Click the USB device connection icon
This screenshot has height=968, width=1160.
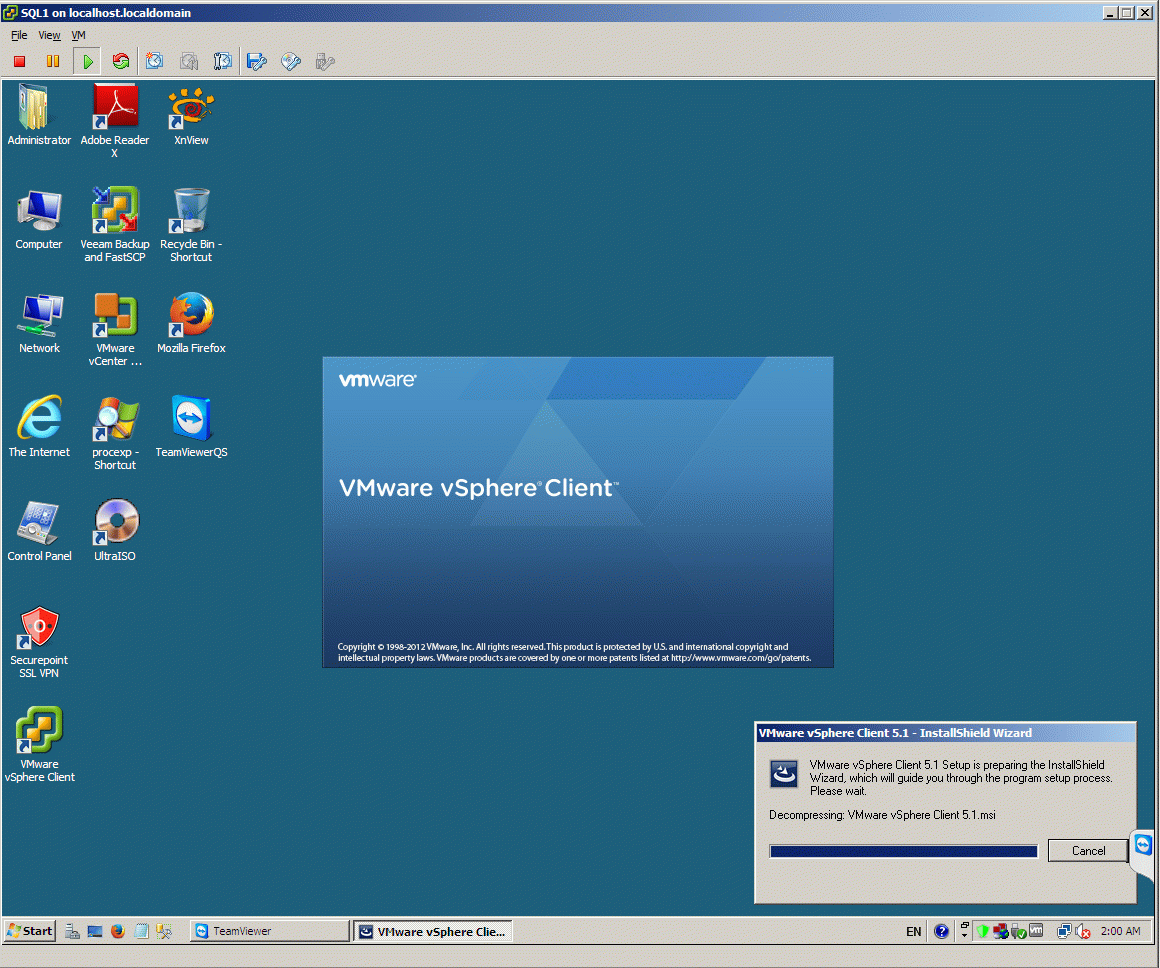click(x=325, y=61)
